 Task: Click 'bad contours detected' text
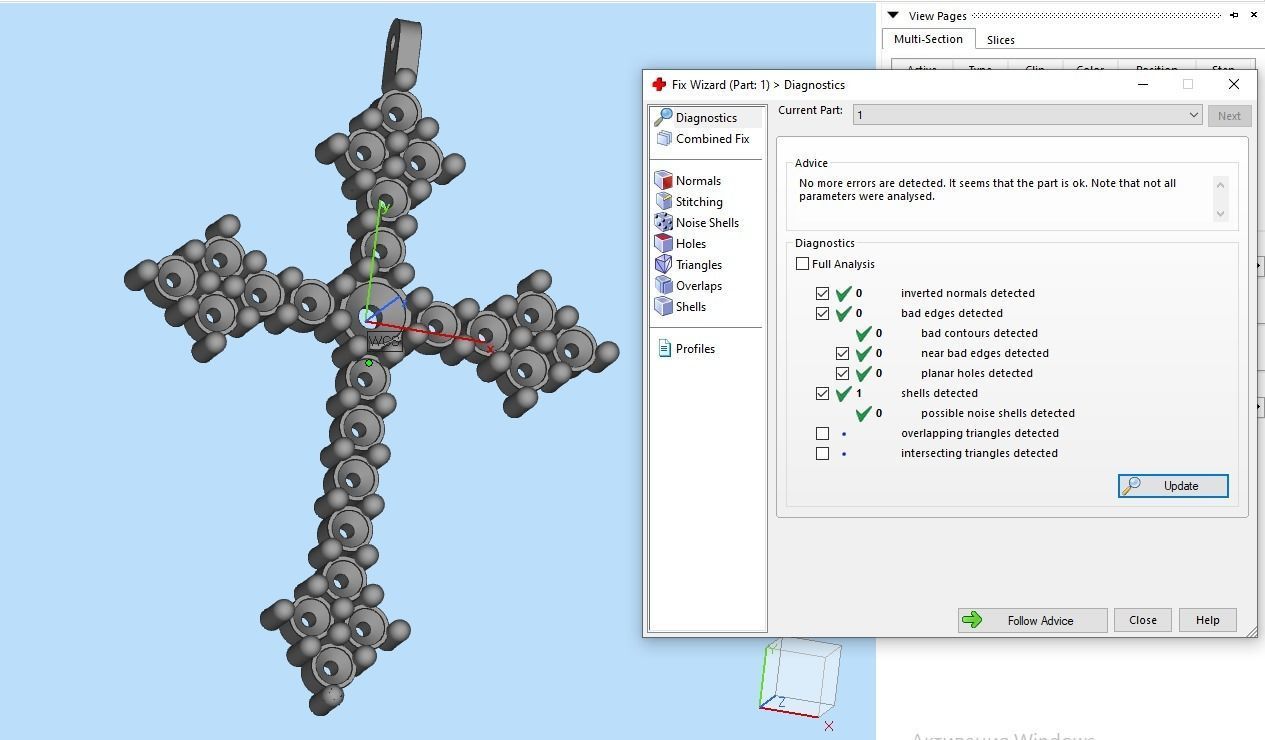click(979, 333)
